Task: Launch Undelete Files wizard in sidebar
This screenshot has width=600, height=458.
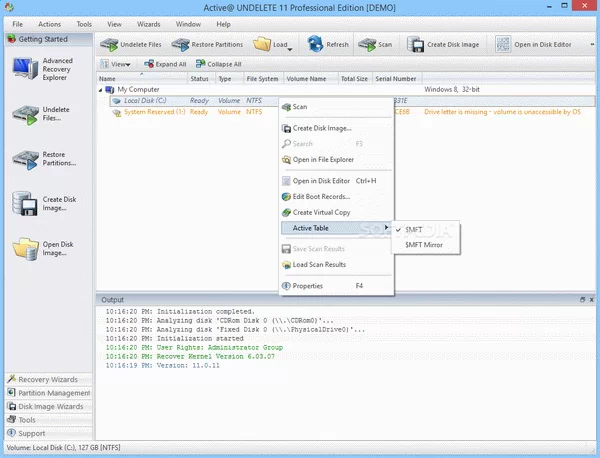Action: tap(43, 114)
